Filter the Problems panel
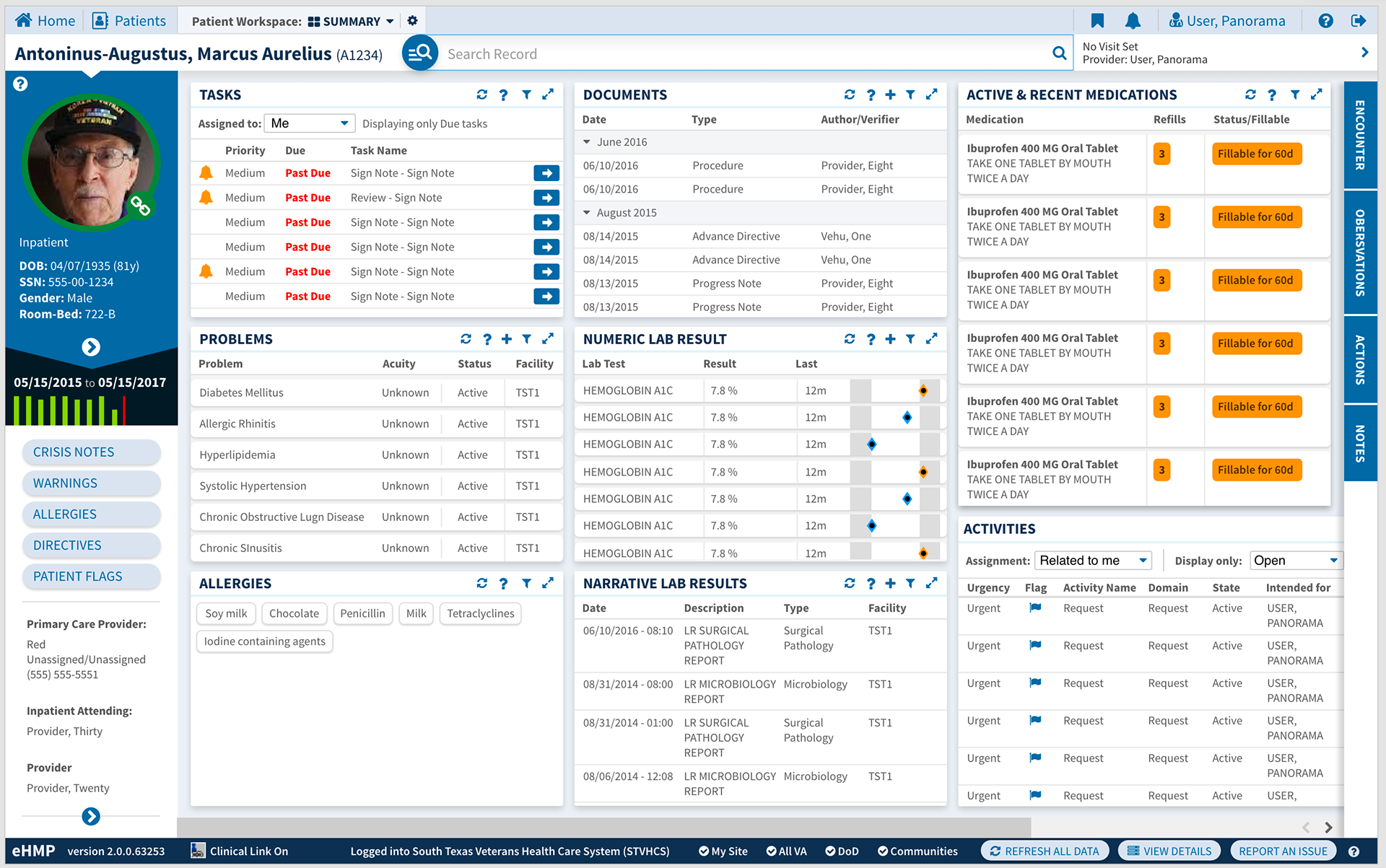 527,339
